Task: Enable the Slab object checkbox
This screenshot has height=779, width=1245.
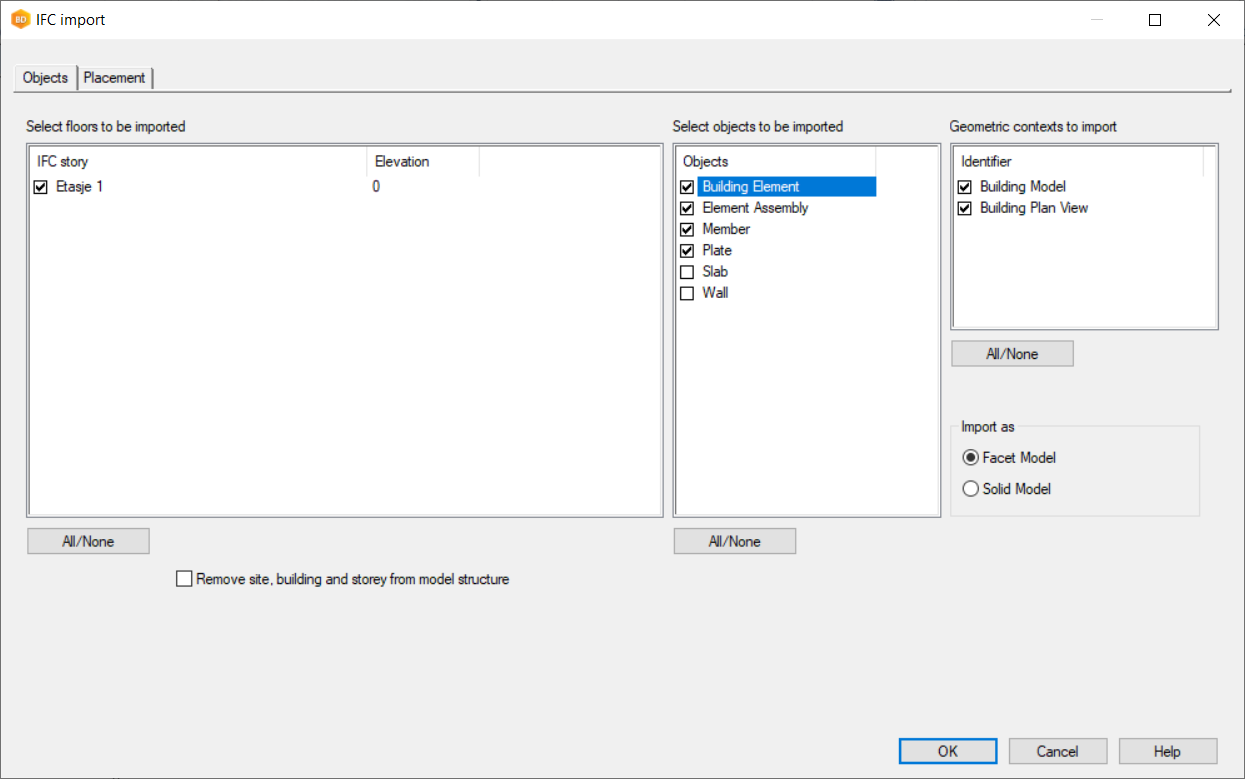Action: pos(687,272)
